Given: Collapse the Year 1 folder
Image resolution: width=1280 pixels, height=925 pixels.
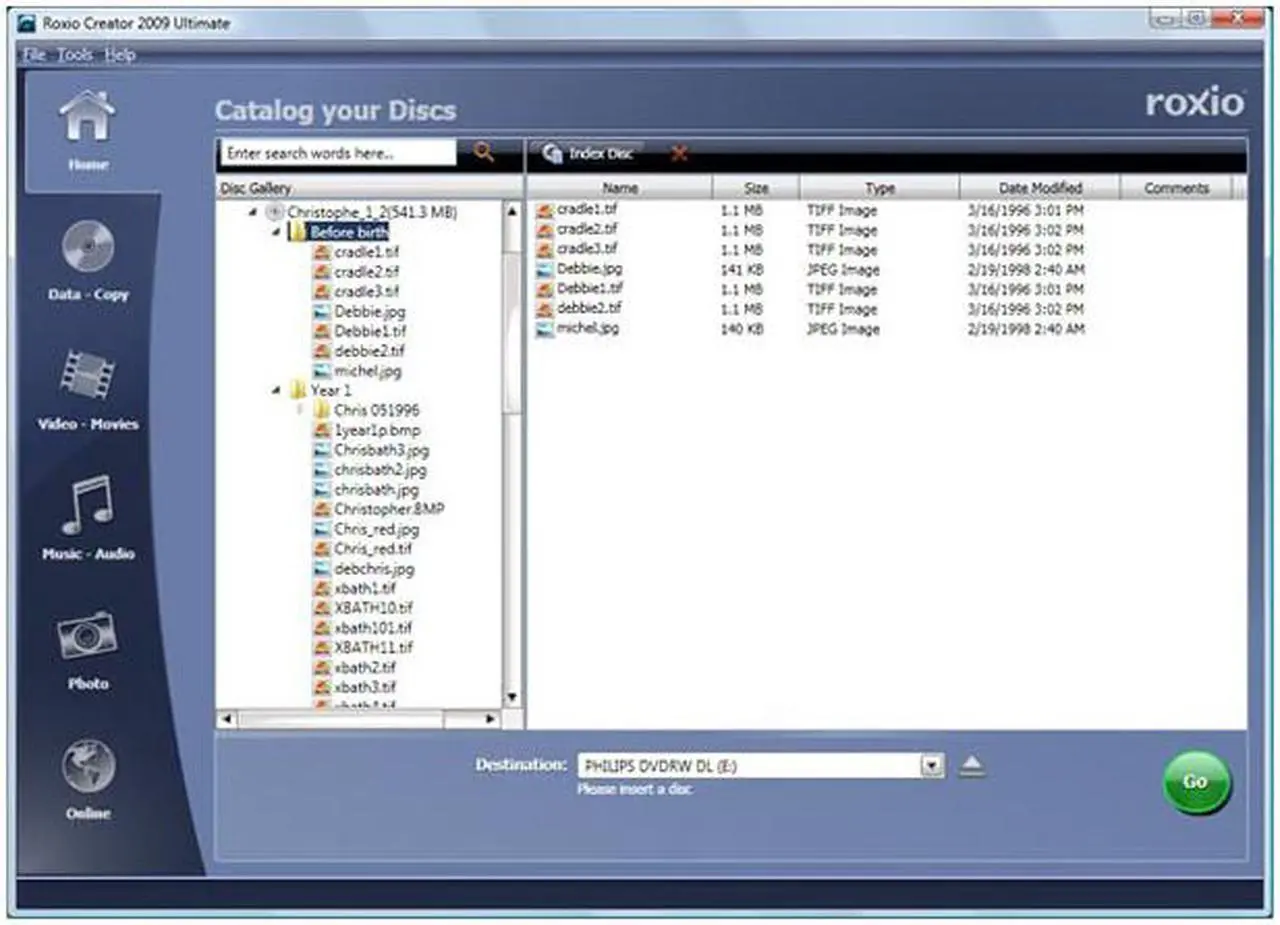Looking at the screenshot, I should pyautogui.click(x=276, y=391).
